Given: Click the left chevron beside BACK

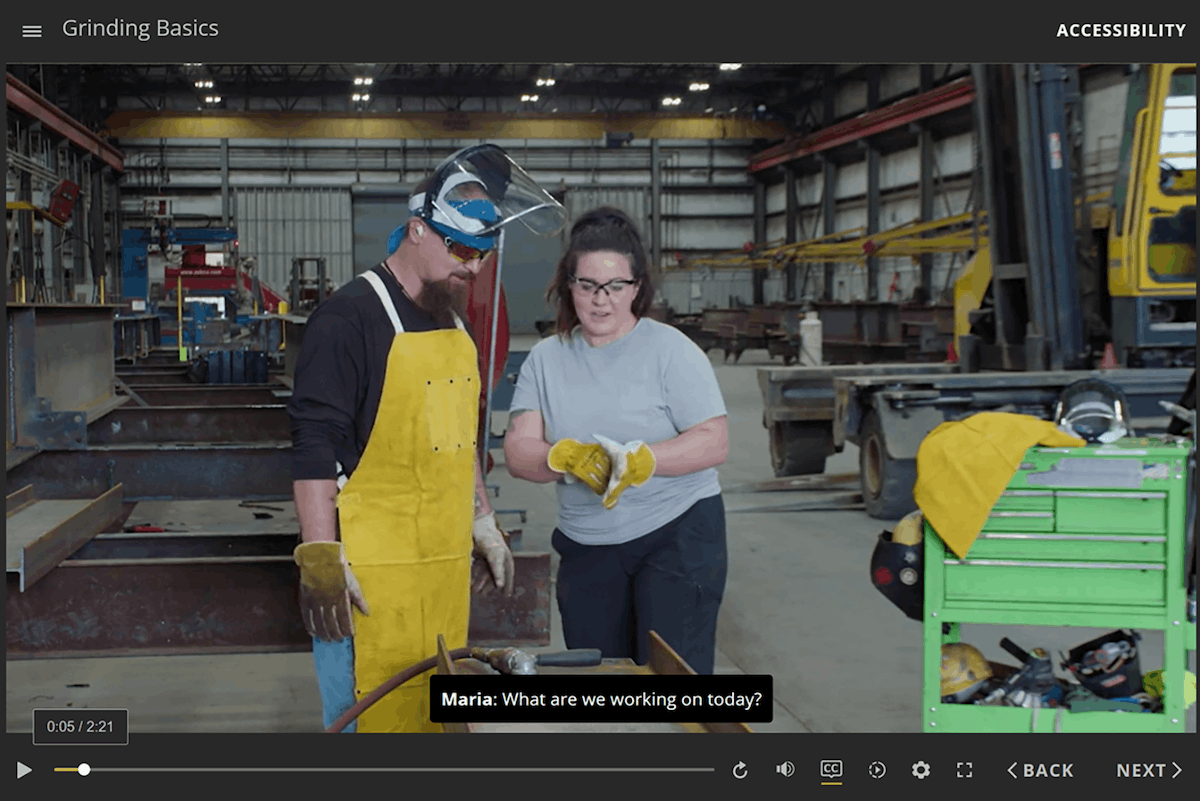Looking at the screenshot, I should [1012, 770].
